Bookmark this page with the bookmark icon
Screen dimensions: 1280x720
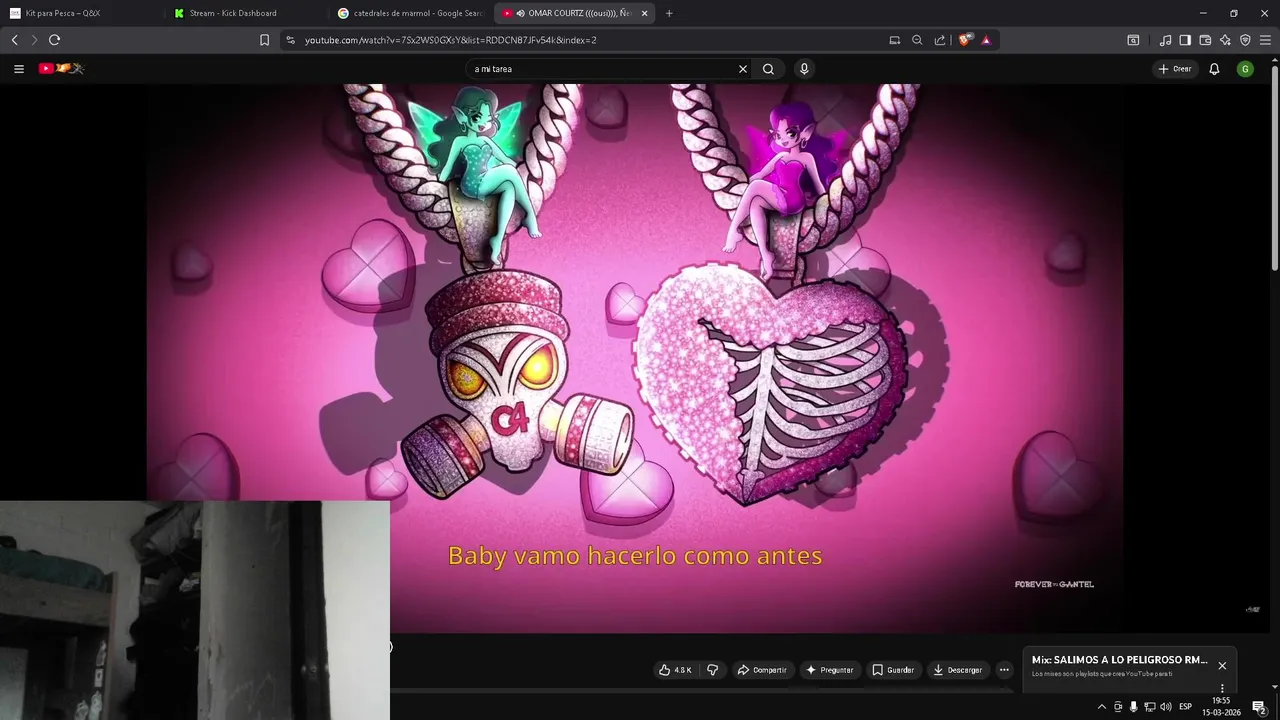pos(264,40)
